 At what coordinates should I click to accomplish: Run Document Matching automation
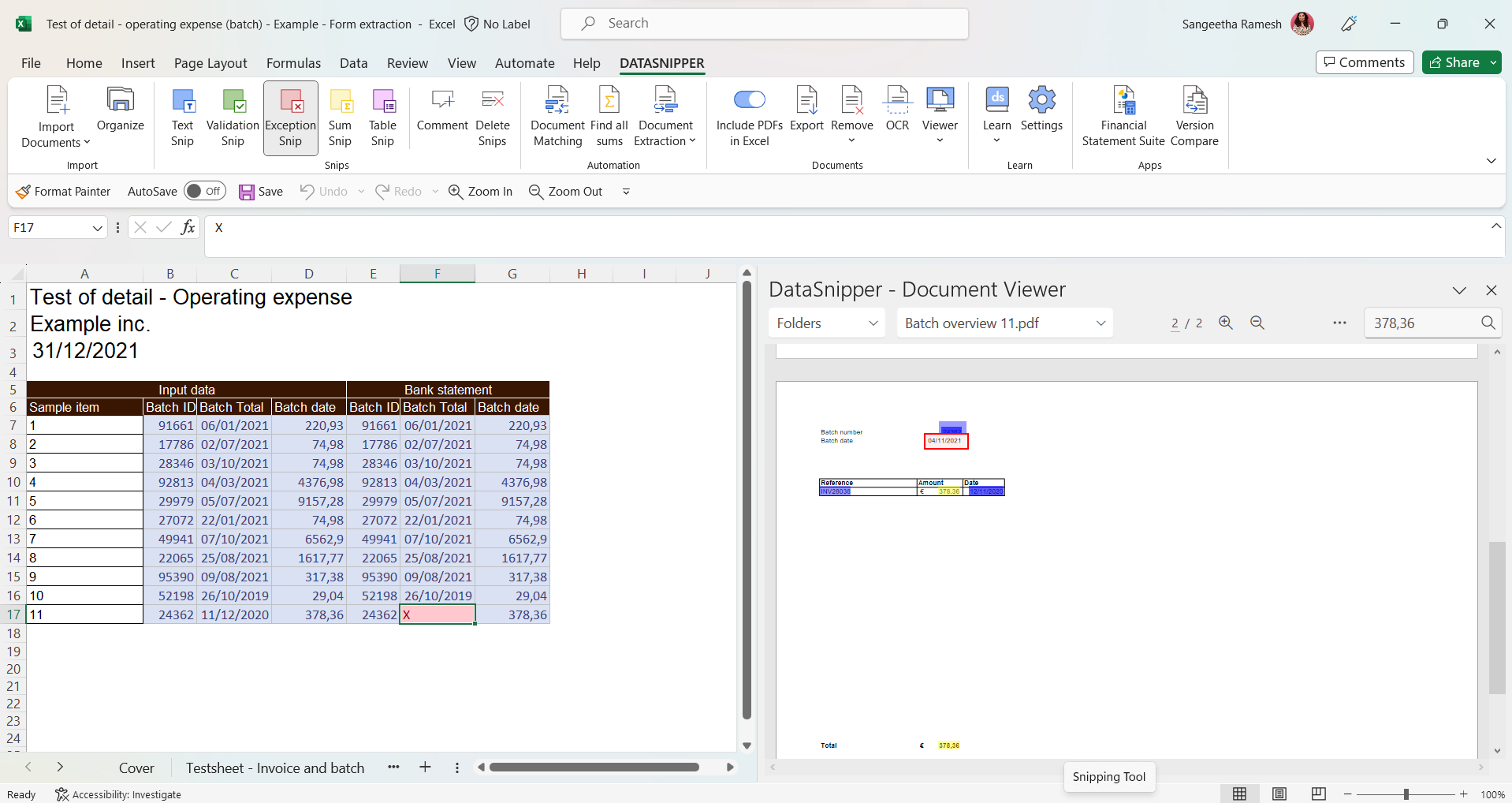click(x=557, y=117)
